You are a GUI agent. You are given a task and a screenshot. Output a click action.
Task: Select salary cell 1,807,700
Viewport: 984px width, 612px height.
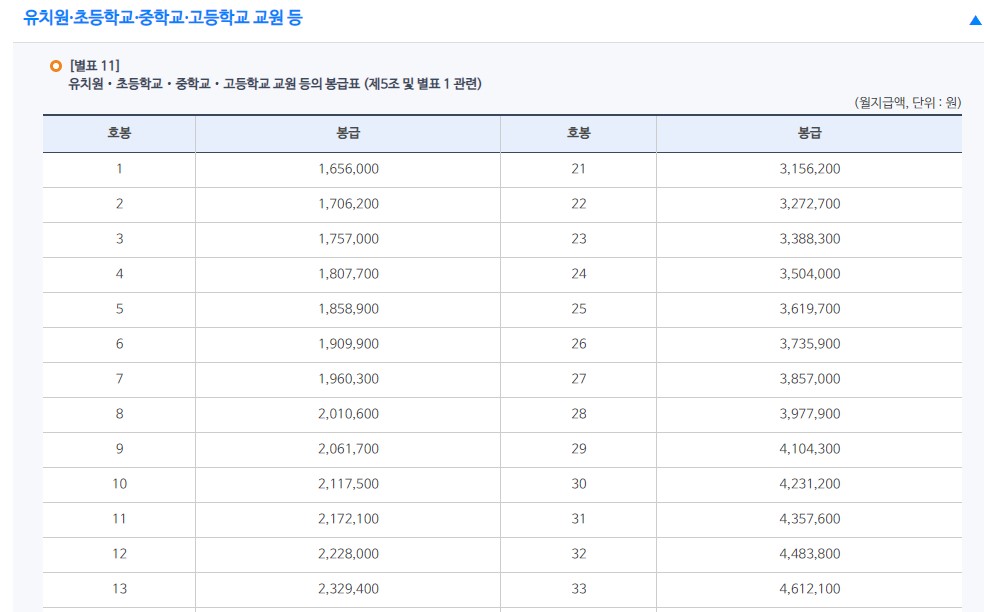tap(348, 274)
